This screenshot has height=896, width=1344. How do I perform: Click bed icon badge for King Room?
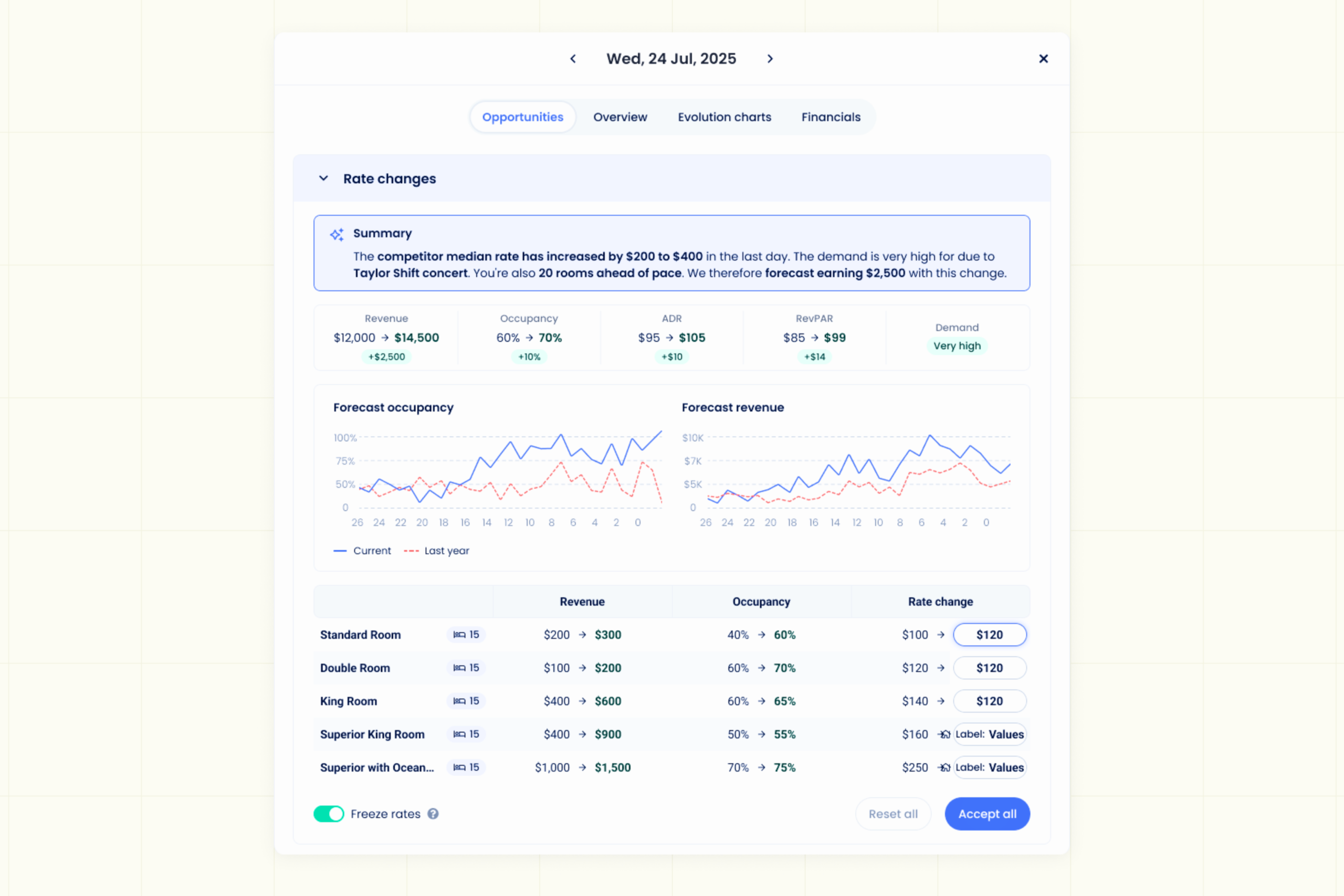(x=466, y=701)
